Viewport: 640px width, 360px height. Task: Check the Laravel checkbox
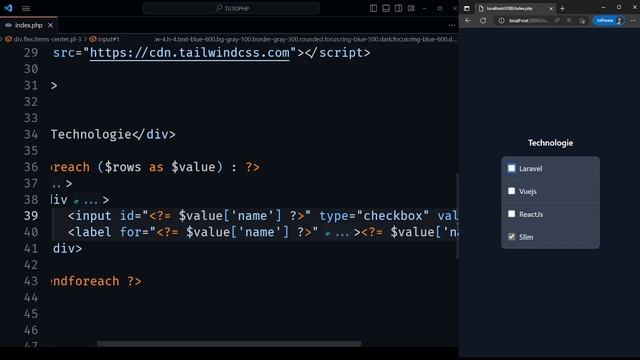pos(511,168)
